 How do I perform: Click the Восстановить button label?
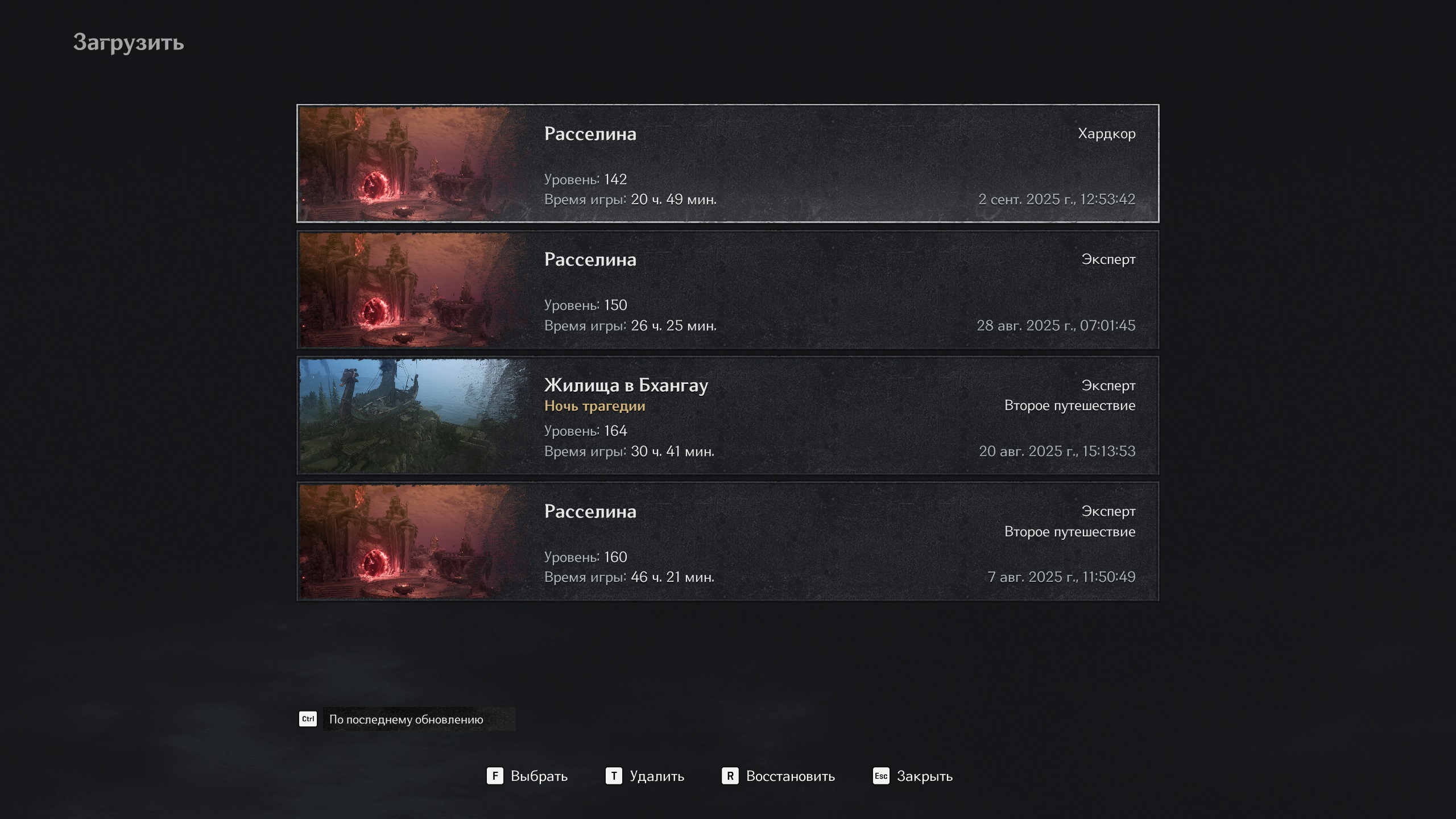[791, 776]
